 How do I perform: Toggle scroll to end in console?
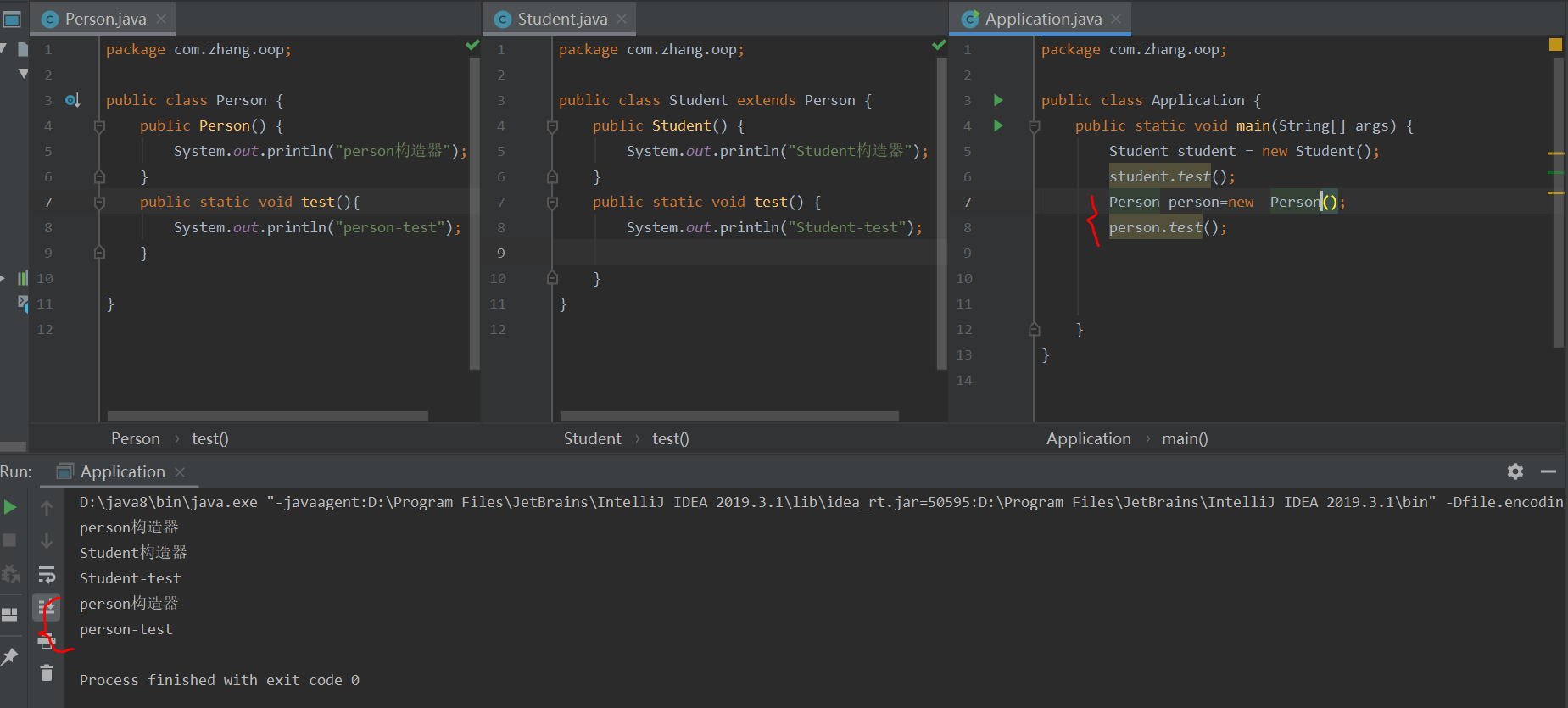point(47,608)
